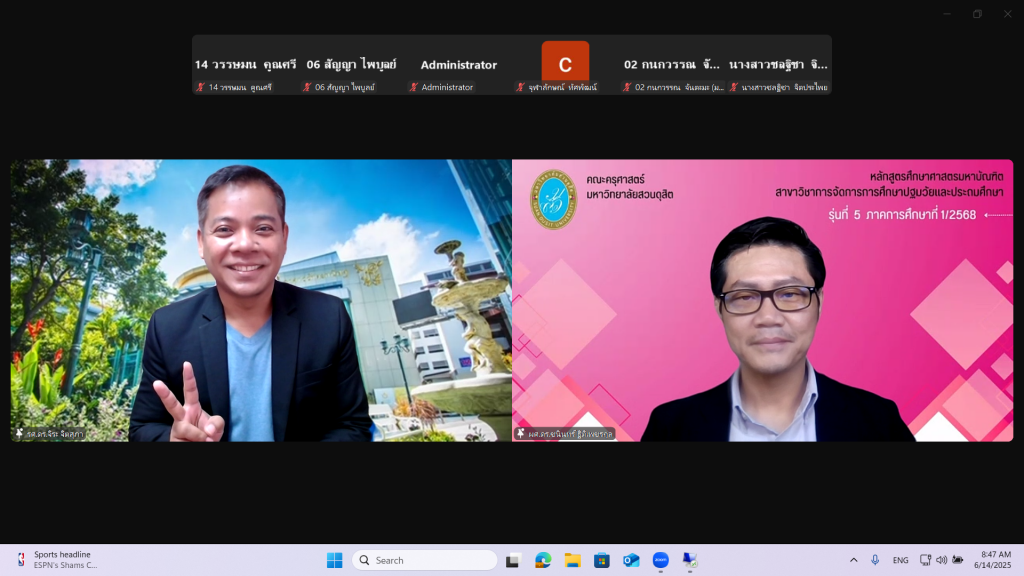1024x576 pixels.
Task: Click the taskbar Search box
Action: 425,560
